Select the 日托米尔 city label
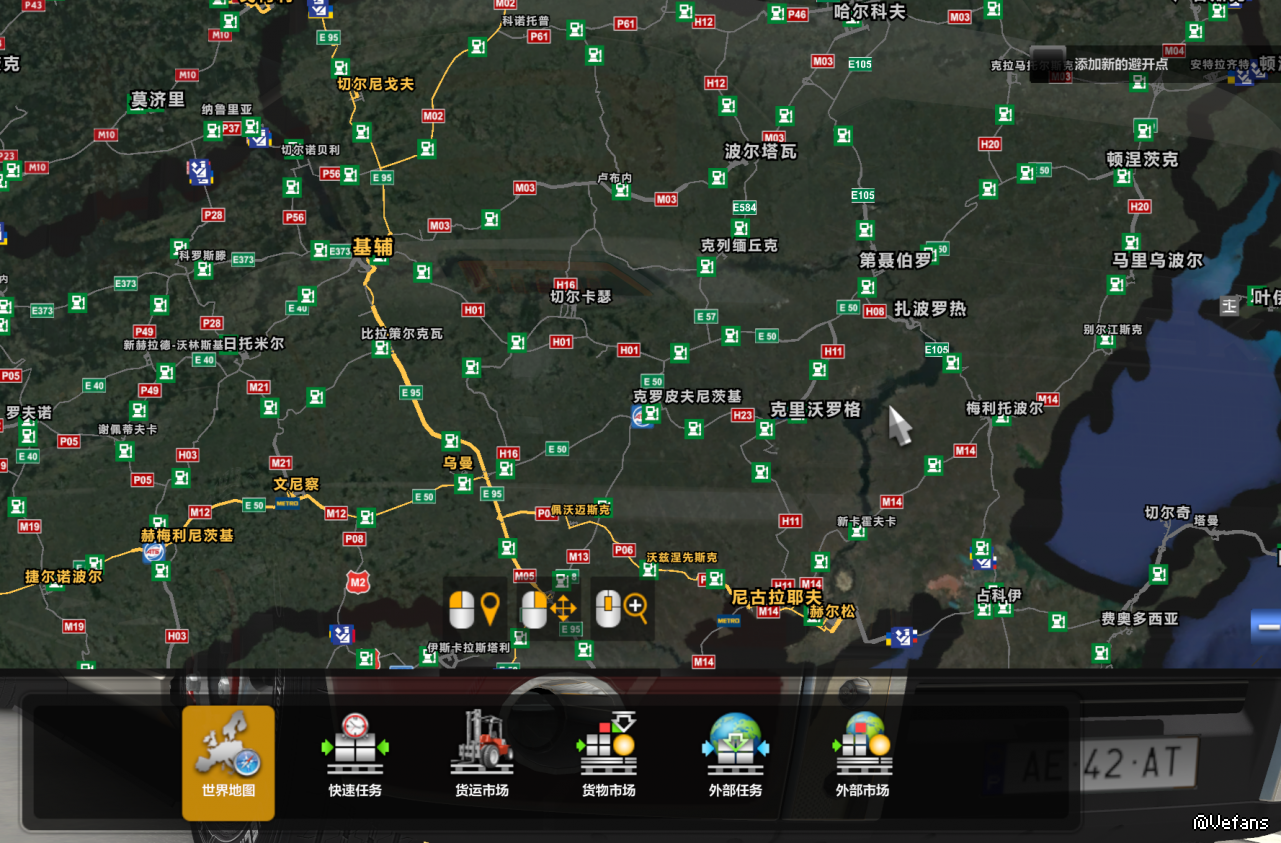Viewport: 1281px width, 843px height. [253, 343]
